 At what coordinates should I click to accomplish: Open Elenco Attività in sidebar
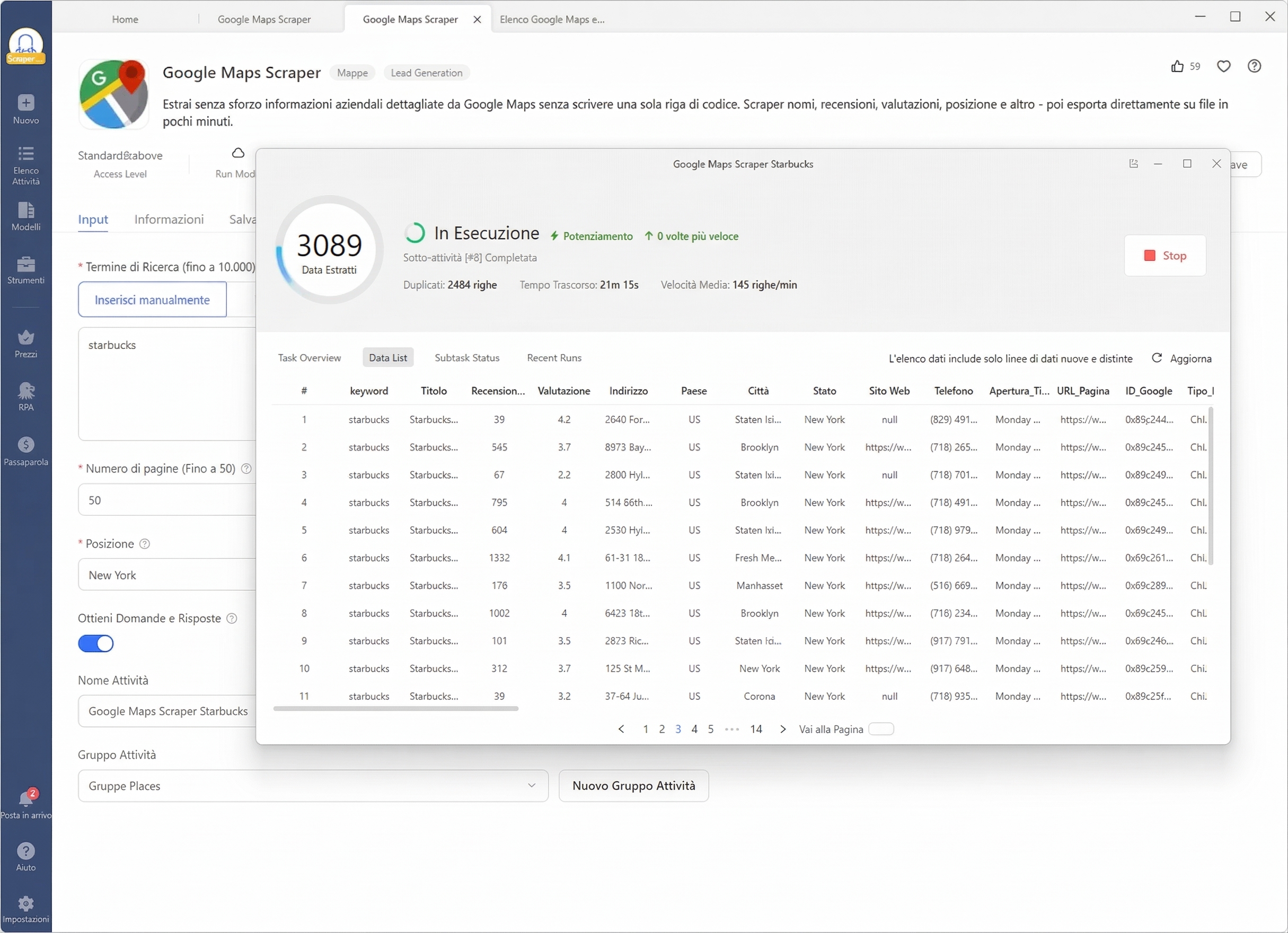click(x=25, y=166)
